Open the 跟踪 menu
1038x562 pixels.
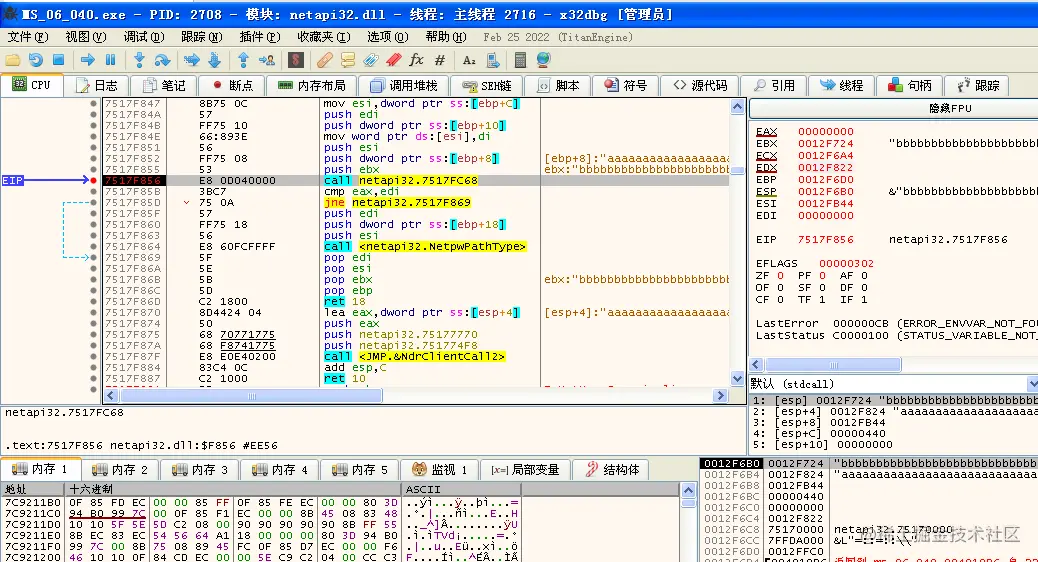pyautogui.click(x=201, y=37)
